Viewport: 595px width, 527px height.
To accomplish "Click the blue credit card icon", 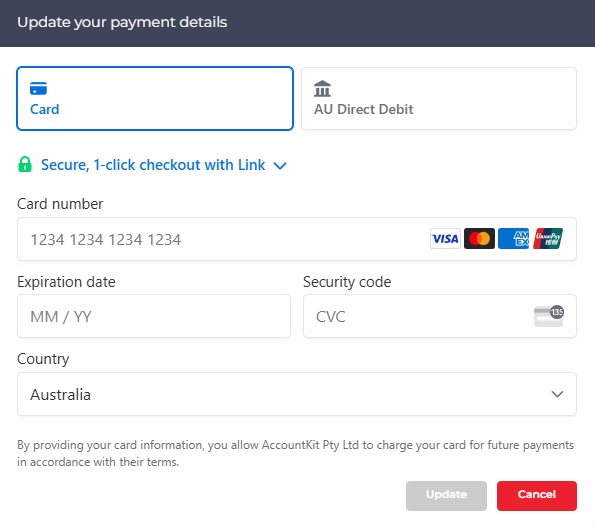I will [x=38, y=88].
